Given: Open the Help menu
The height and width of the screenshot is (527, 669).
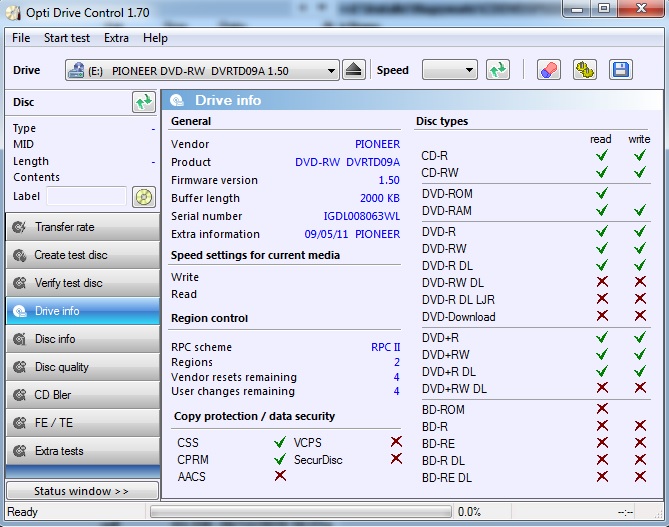Looking at the screenshot, I should (x=155, y=38).
